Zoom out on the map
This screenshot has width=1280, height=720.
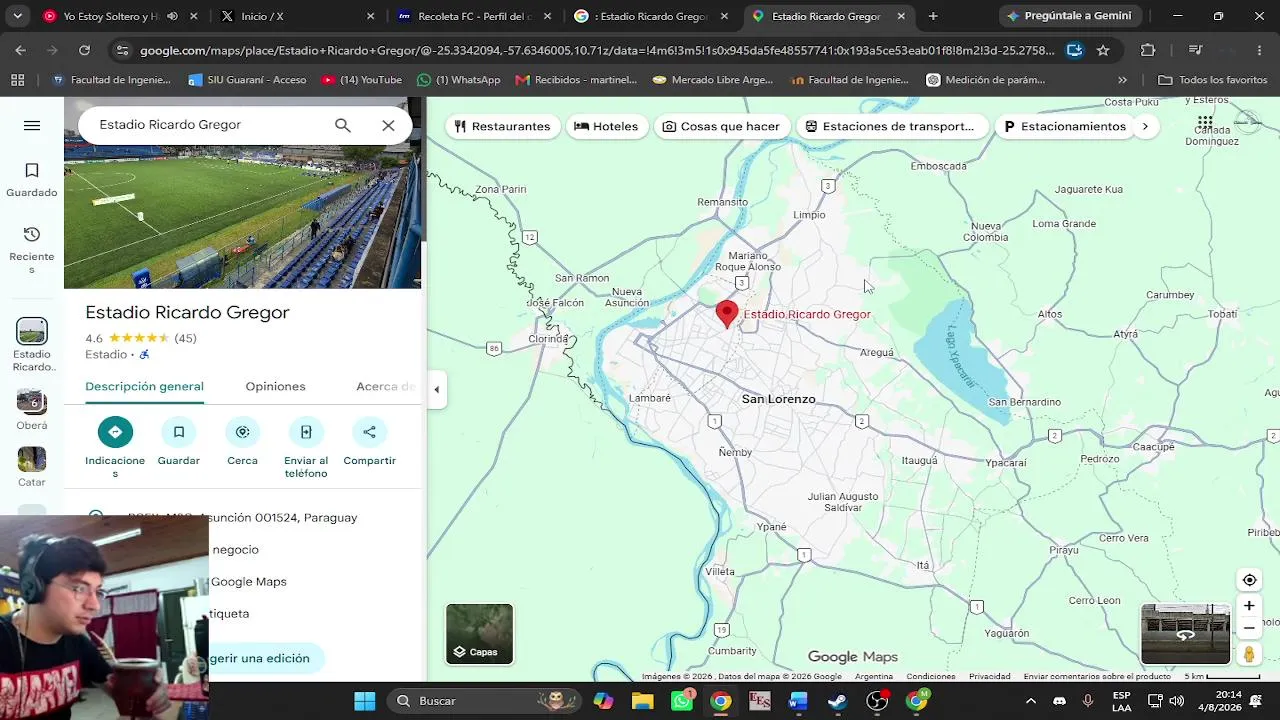click(x=1249, y=628)
